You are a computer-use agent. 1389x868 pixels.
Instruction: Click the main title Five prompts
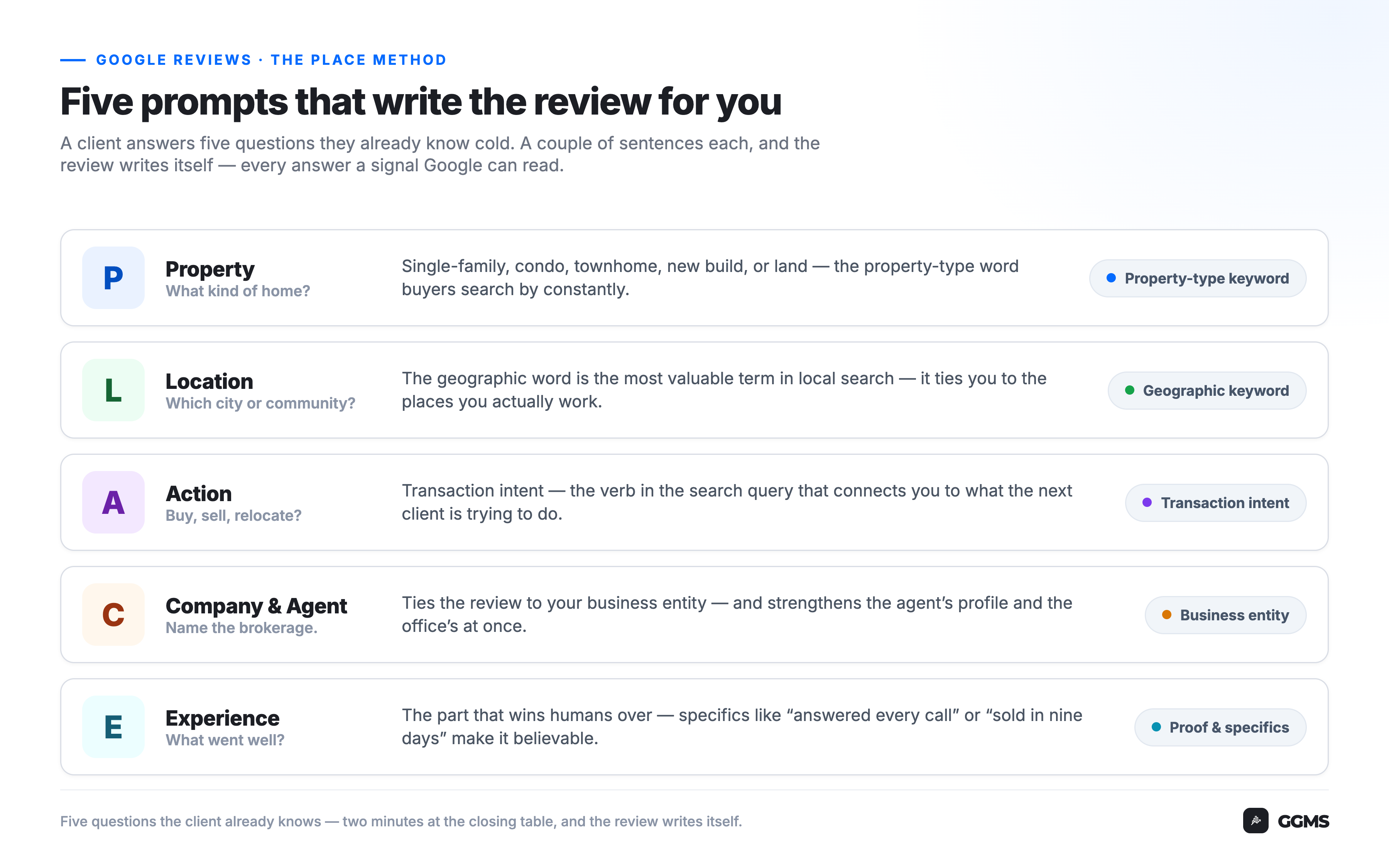(x=421, y=102)
